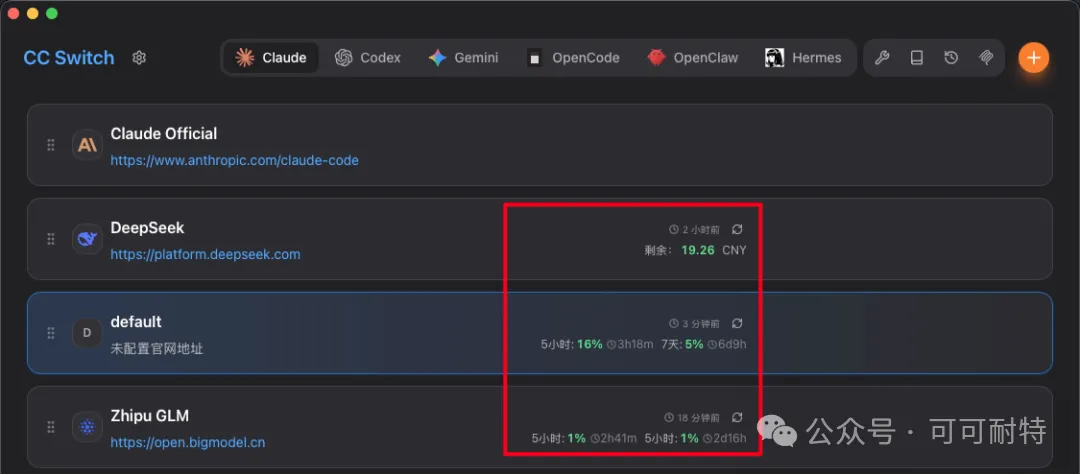The height and width of the screenshot is (474, 1080).
Task: Open the open.bigmodel.cn link
Action: 188,442
